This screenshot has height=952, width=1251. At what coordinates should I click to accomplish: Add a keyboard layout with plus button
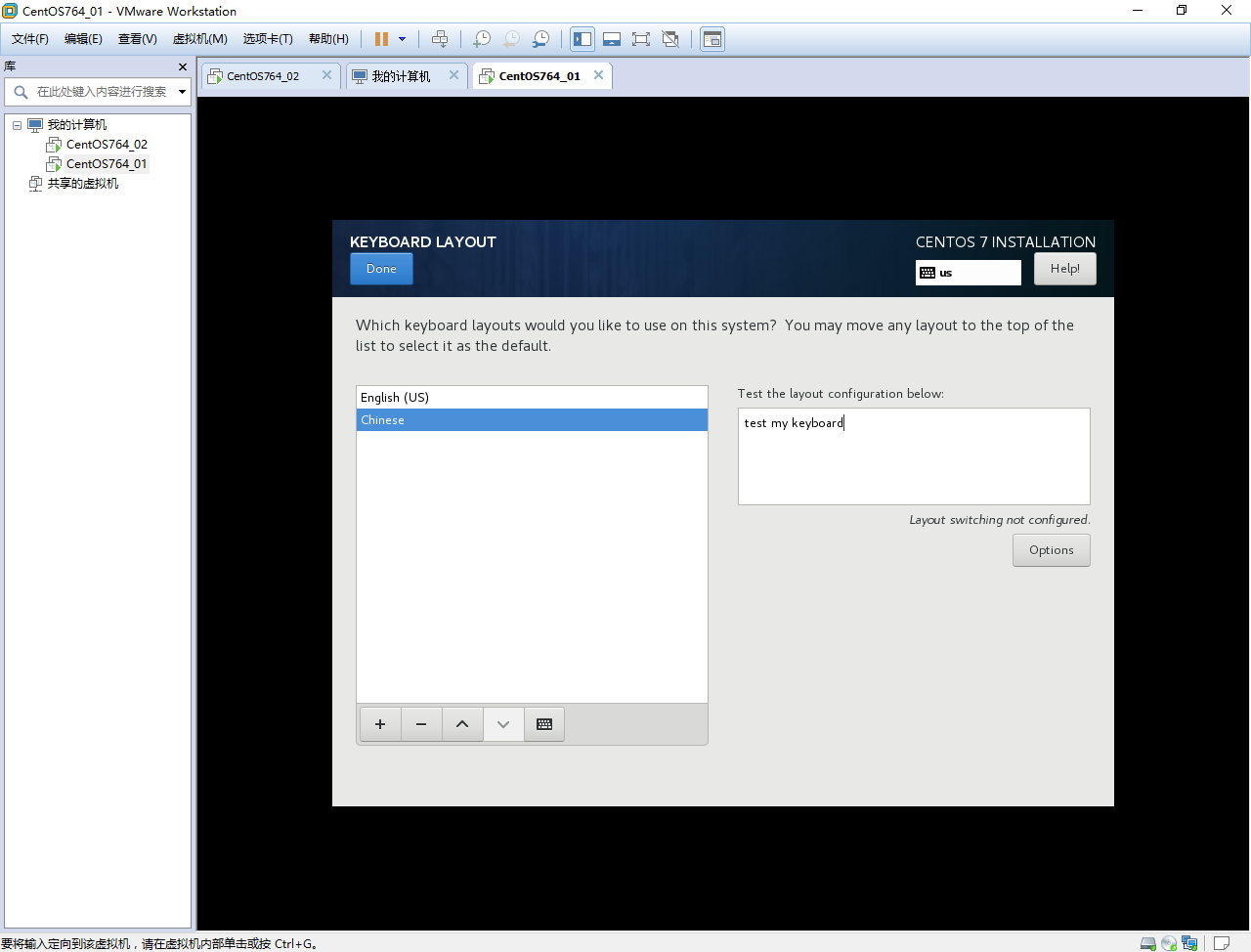tap(380, 724)
